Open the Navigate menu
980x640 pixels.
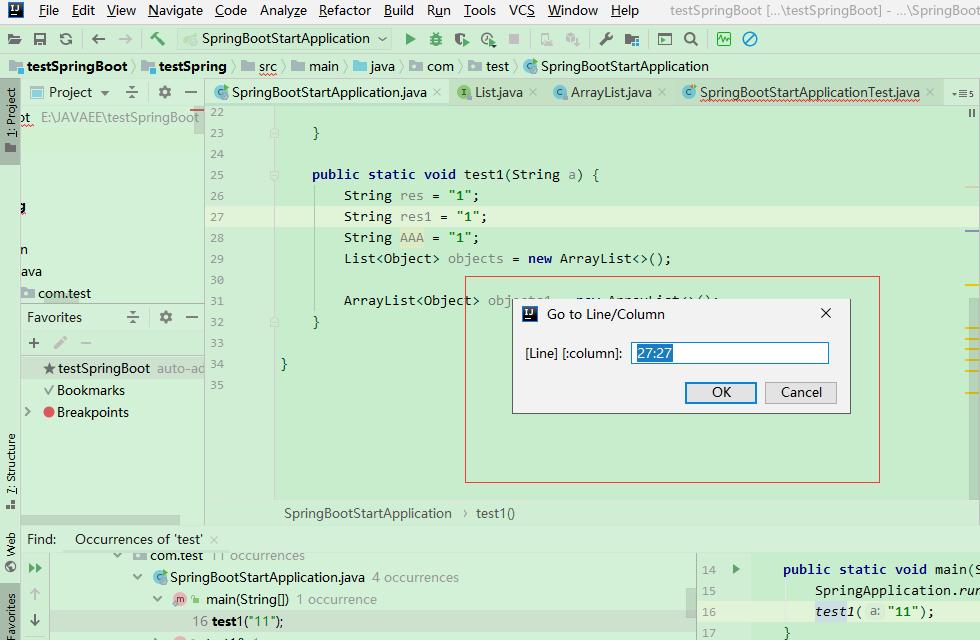175,11
